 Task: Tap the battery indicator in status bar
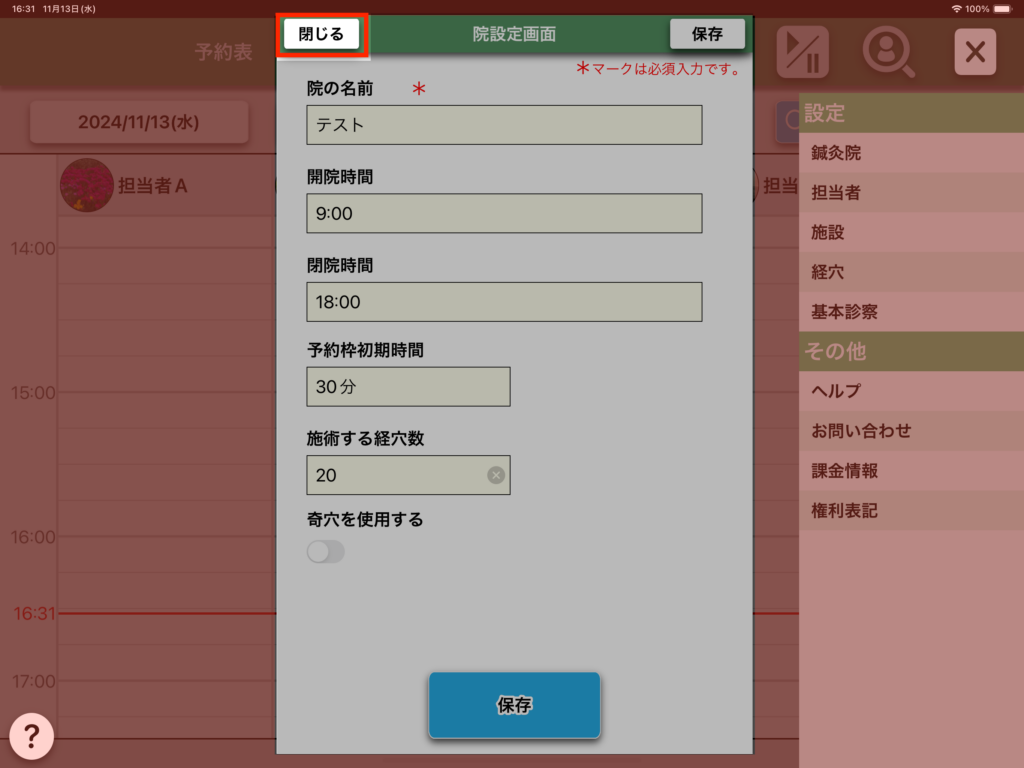(1007, 8)
